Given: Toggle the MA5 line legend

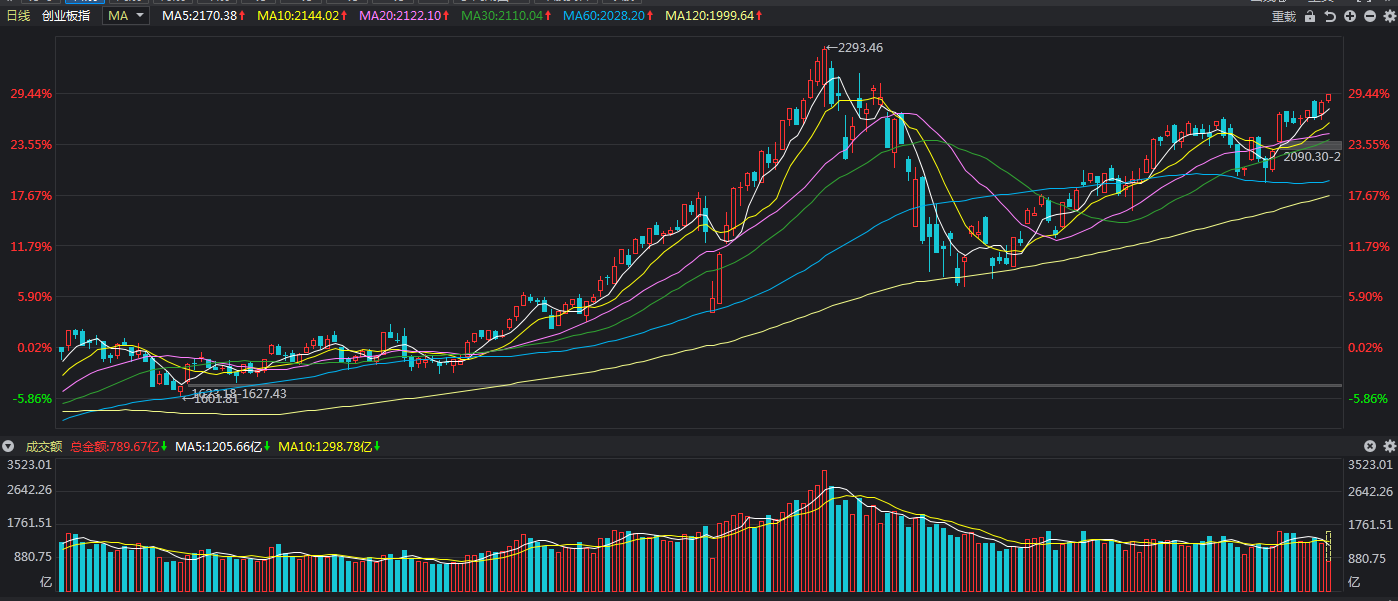Looking at the screenshot, I should pyautogui.click(x=203, y=16).
